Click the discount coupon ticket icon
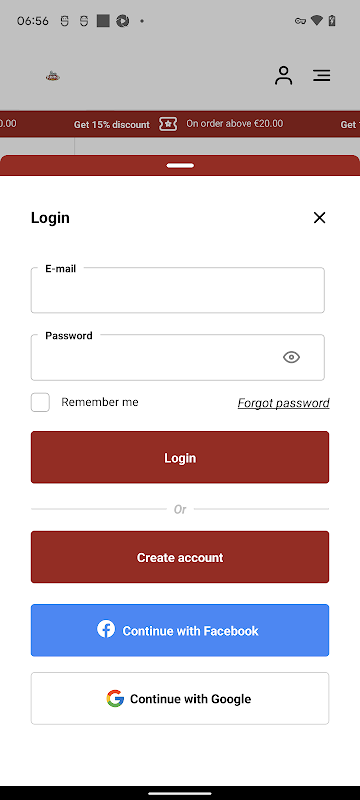Screen dimensions: 360x800 [168, 124]
